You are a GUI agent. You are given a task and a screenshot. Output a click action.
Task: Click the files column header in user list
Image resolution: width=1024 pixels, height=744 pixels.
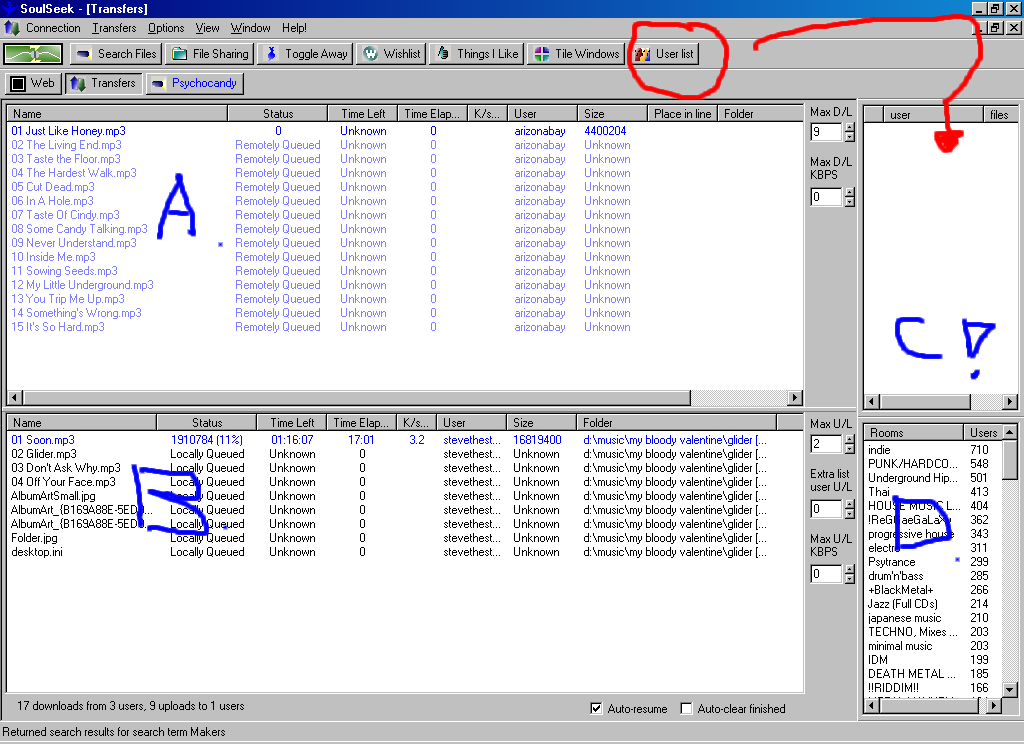click(1000, 114)
